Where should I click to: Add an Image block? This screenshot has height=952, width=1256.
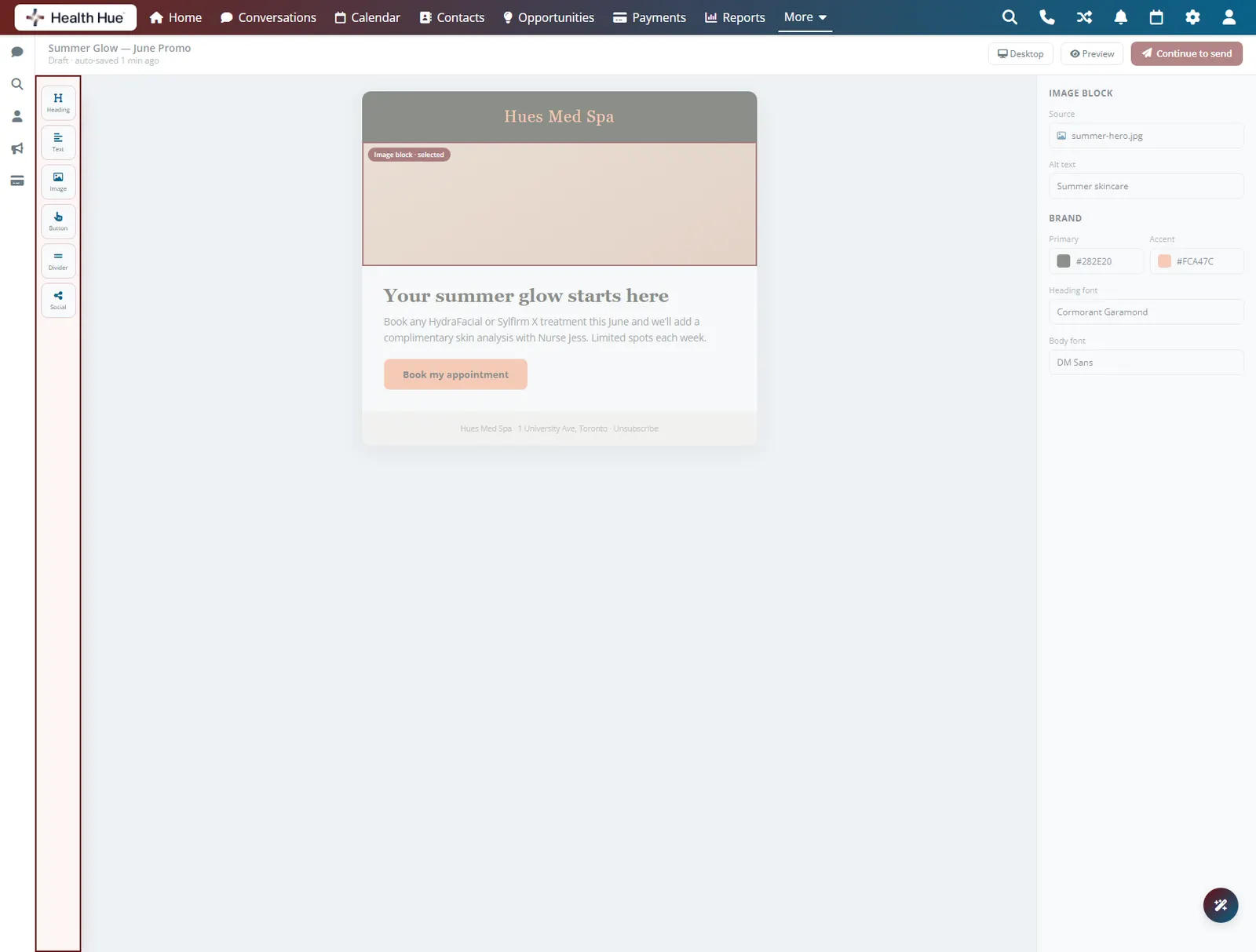pyautogui.click(x=58, y=182)
